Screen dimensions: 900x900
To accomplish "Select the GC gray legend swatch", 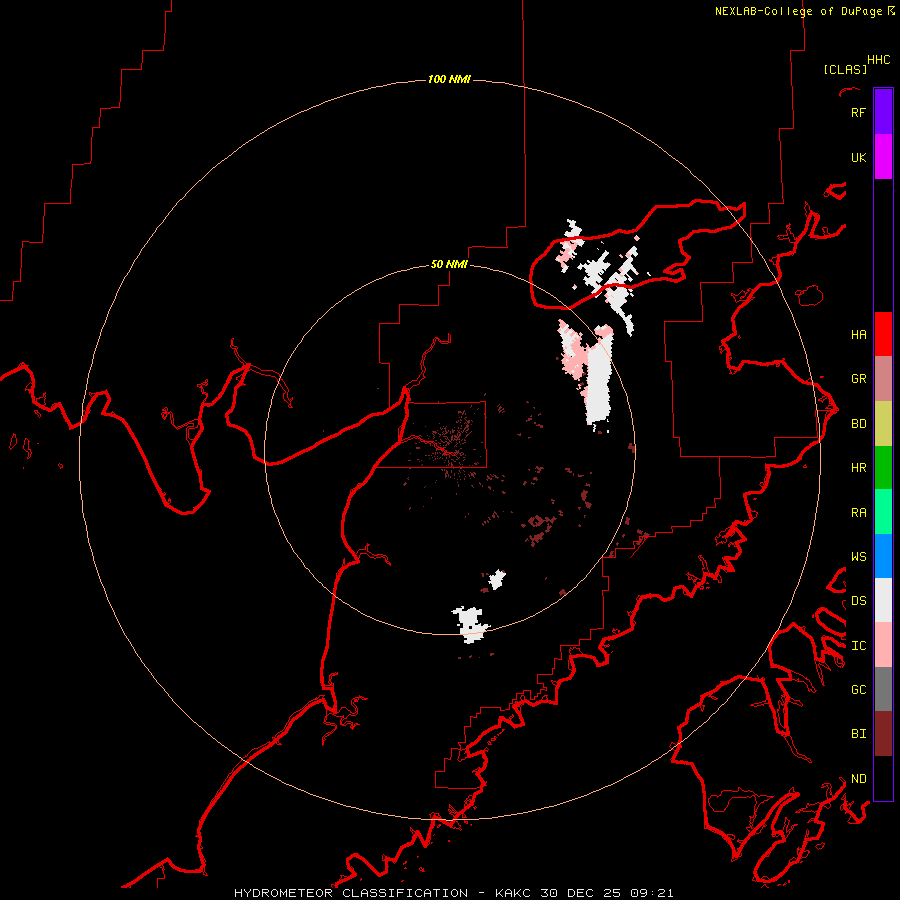I will point(883,689).
